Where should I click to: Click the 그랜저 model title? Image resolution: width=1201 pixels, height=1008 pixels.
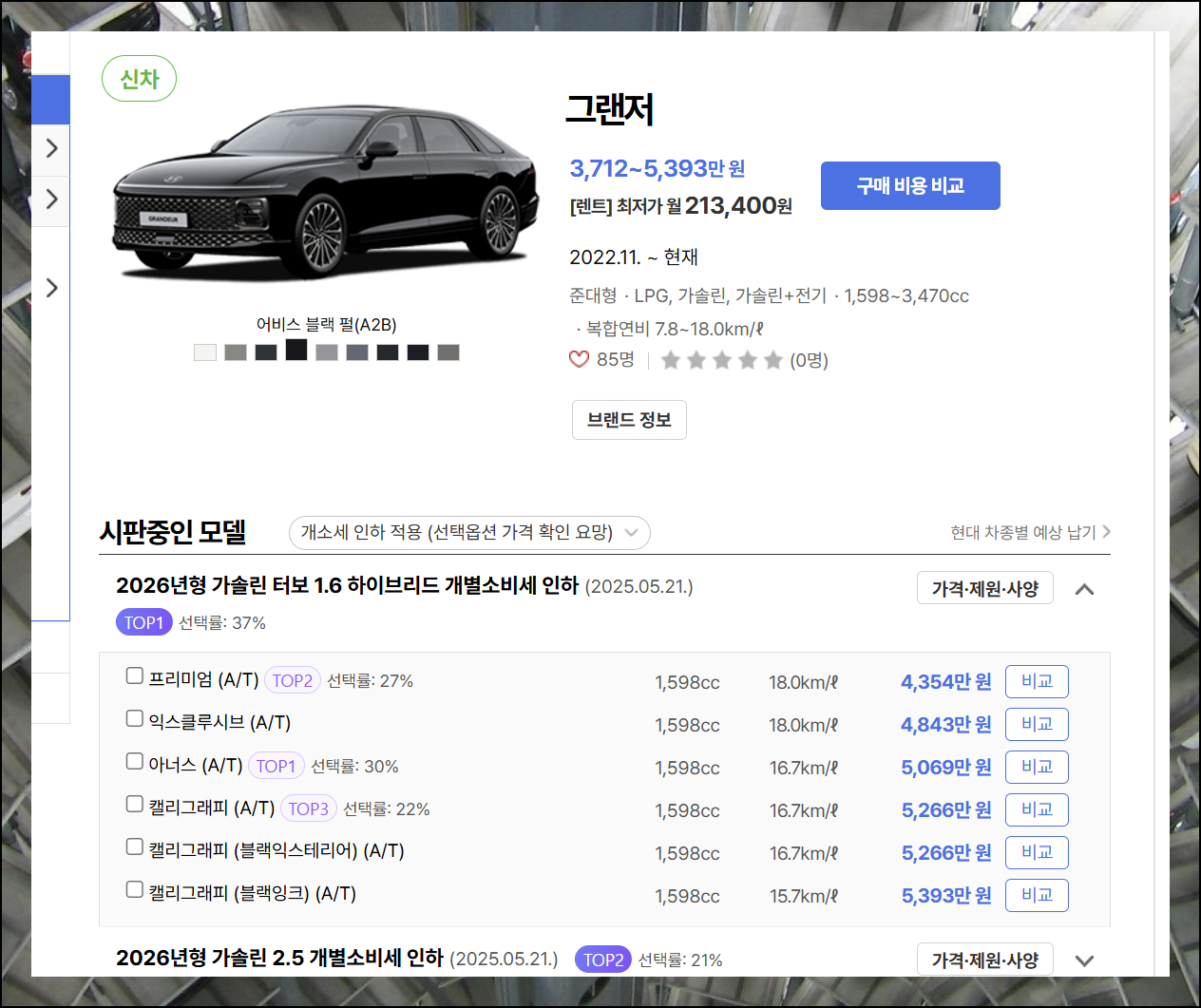(609, 109)
